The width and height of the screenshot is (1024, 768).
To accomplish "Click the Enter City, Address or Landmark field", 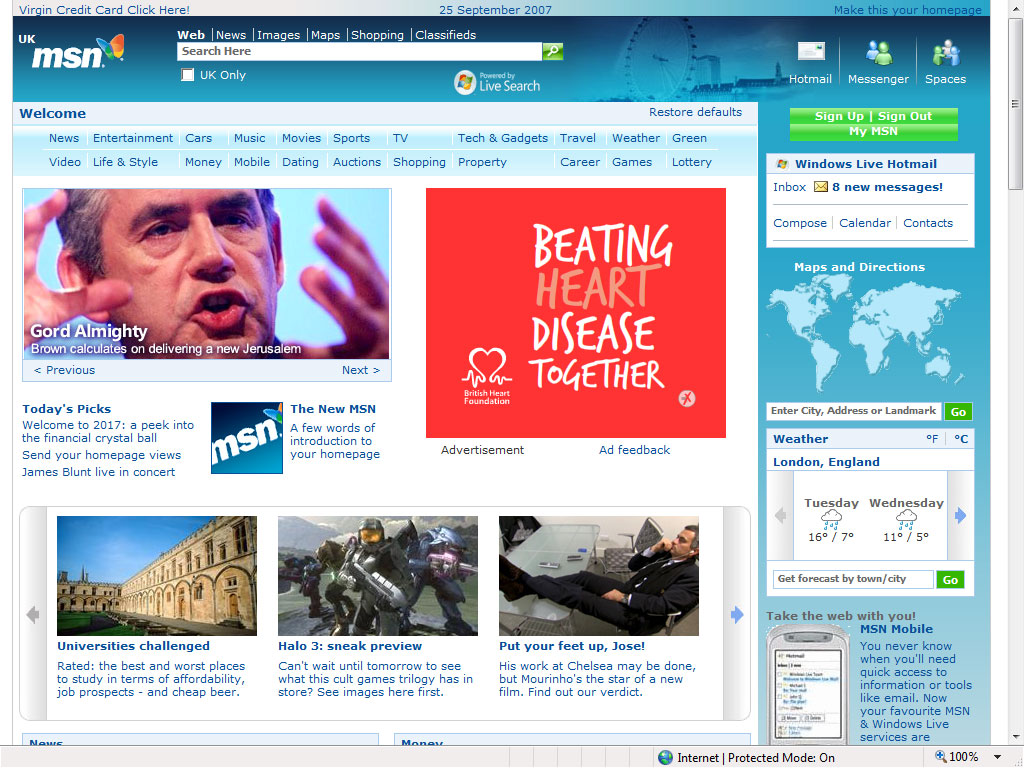I will 854,411.
